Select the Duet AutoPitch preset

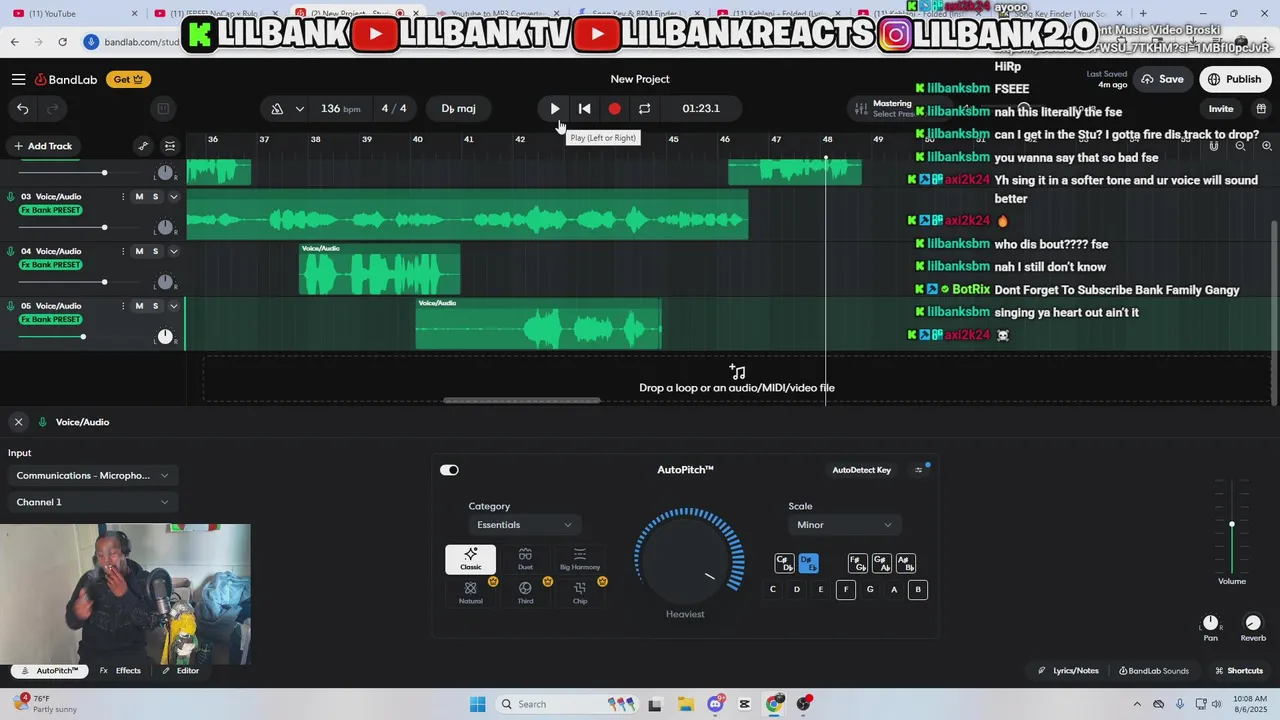click(x=525, y=559)
